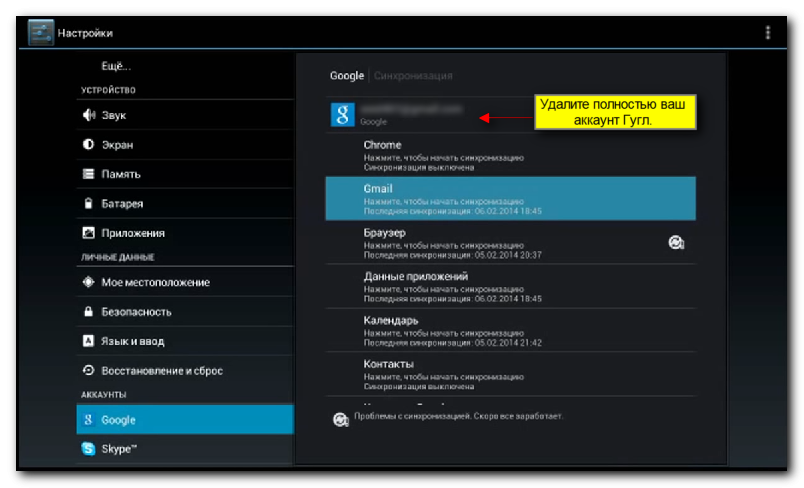The width and height of the screenshot is (804, 488).
Task: Click the Язык и ввод letter icon
Action: pos(88,341)
